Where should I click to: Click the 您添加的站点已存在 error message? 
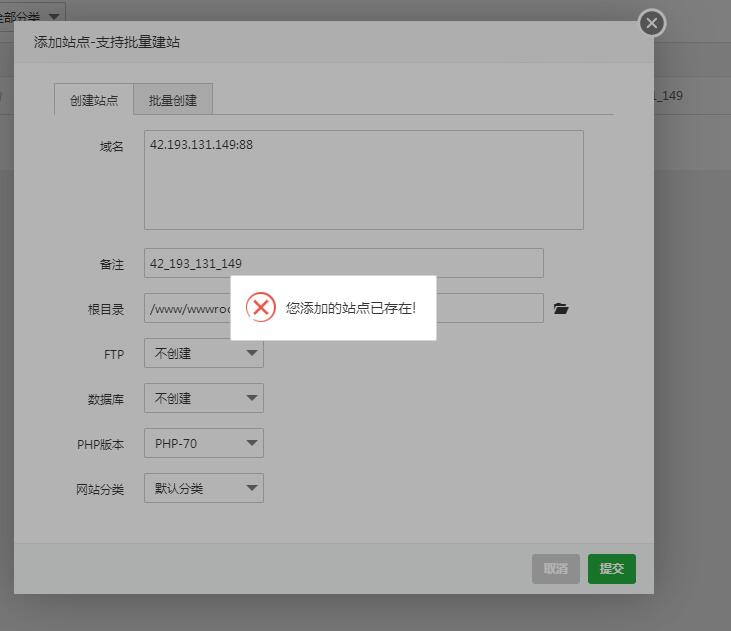[350, 308]
